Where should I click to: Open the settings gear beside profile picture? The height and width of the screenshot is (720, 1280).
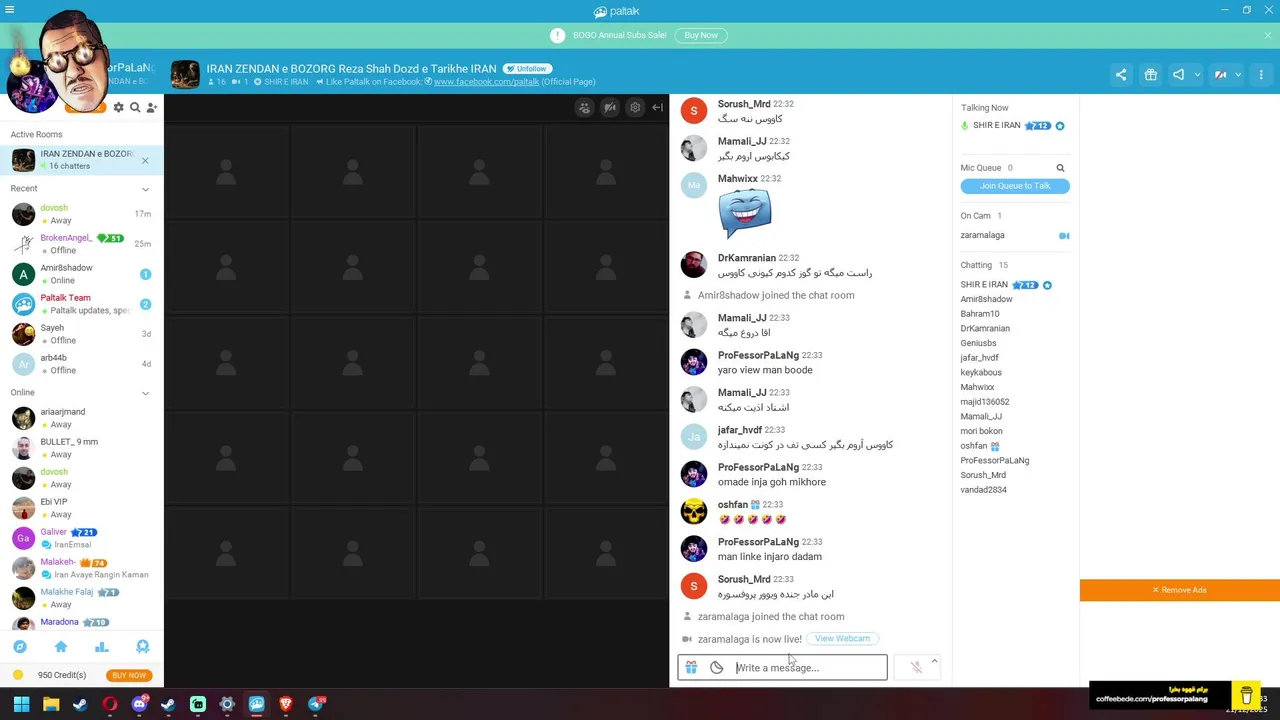click(x=119, y=107)
